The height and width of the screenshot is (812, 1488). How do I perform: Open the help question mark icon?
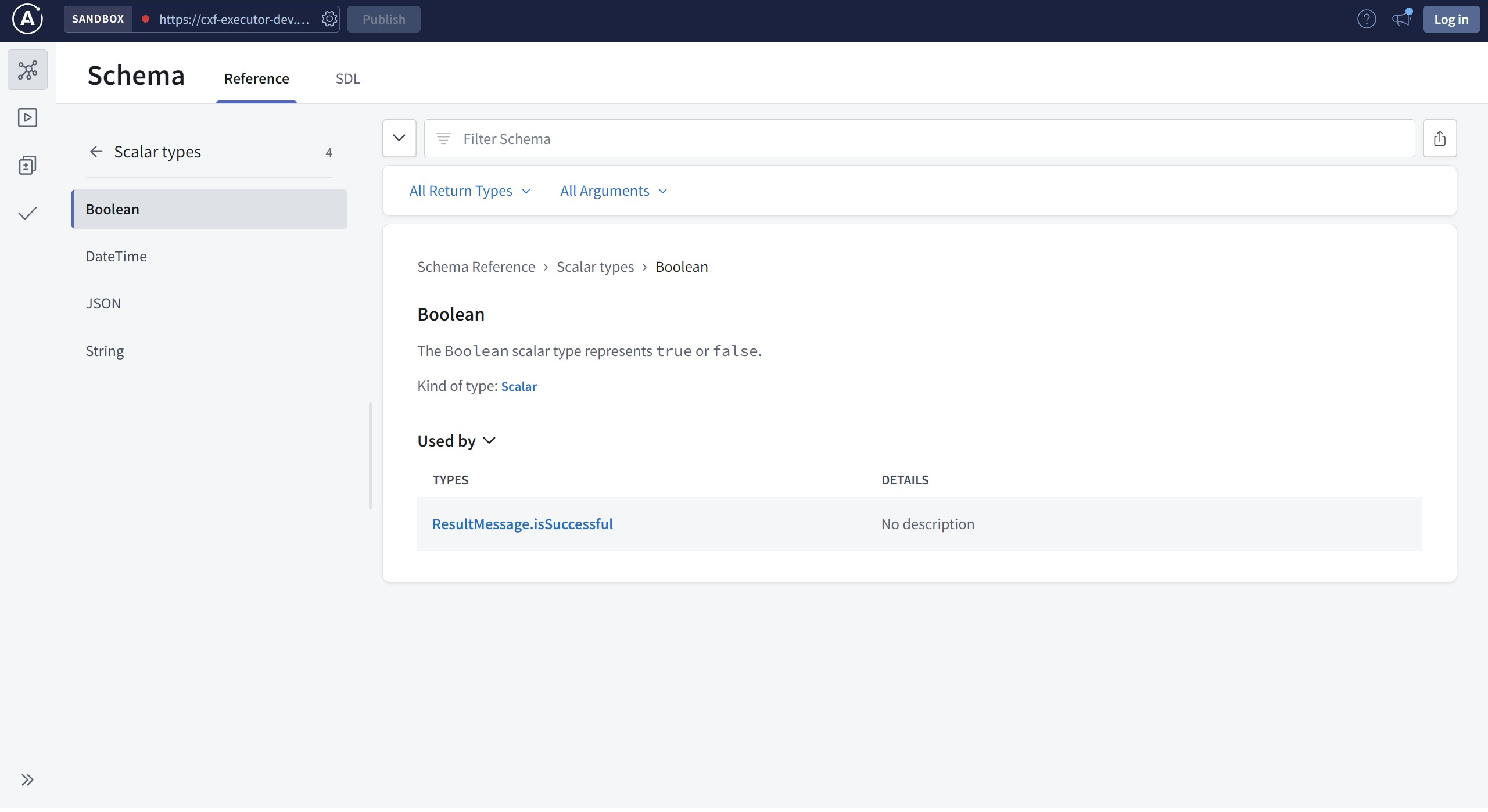coord(1366,19)
